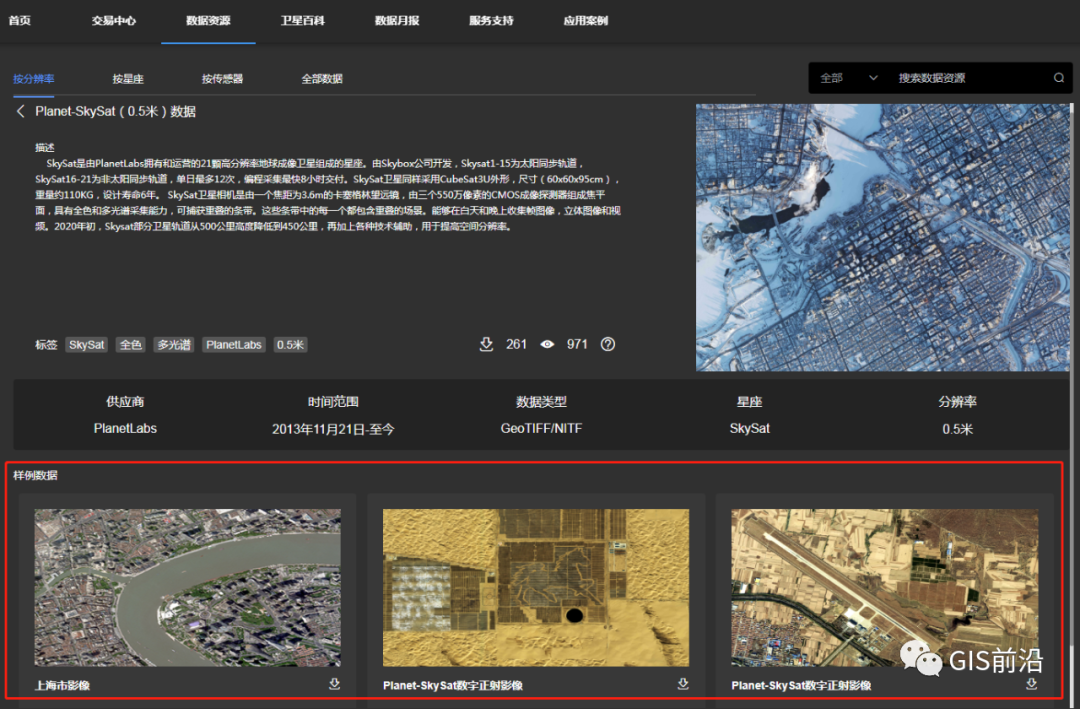Click the 分辨率 column label
The image size is (1080, 709).
click(x=957, y=402)
